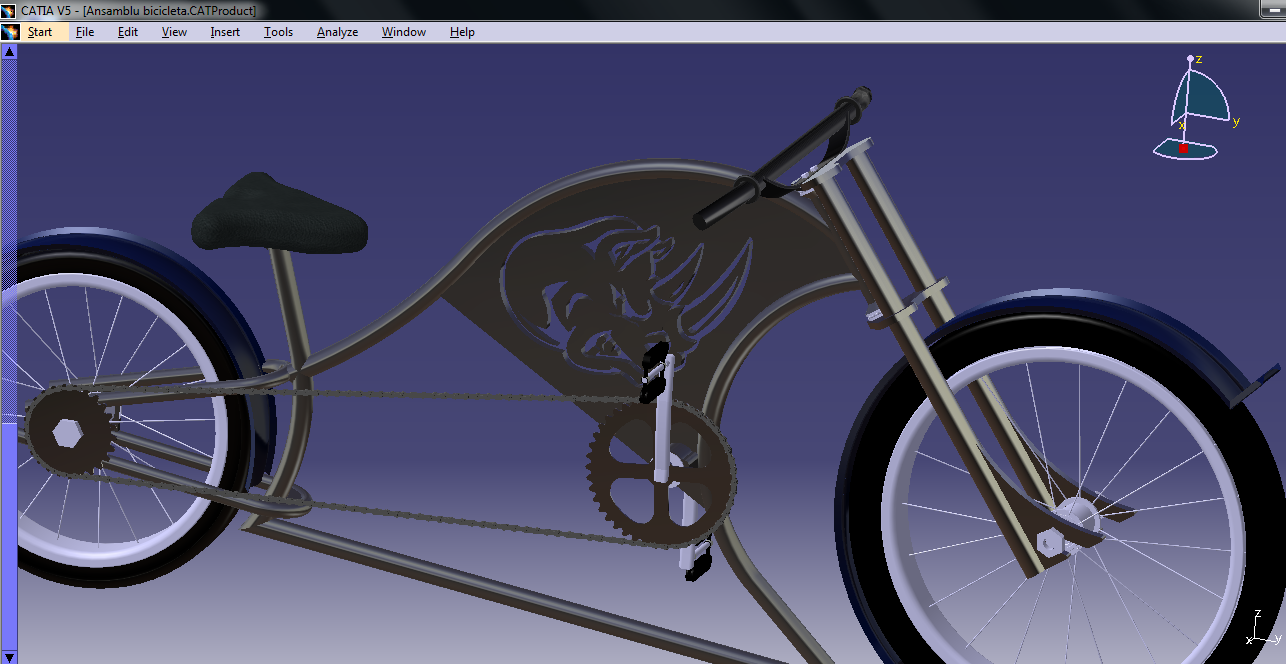
Task: Select the bicycle saddle in the model
Action: tap(279, 212)
